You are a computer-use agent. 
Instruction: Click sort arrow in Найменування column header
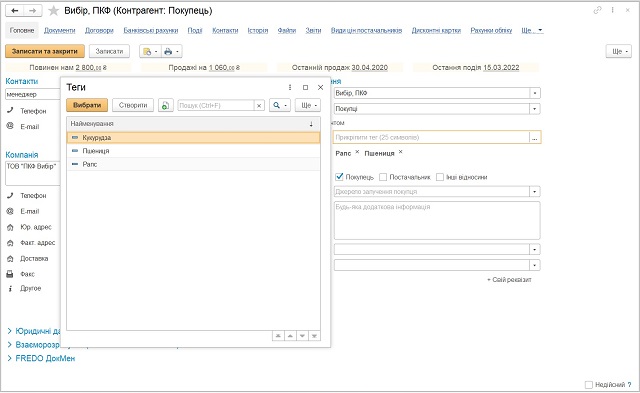[x=311, y=124]
